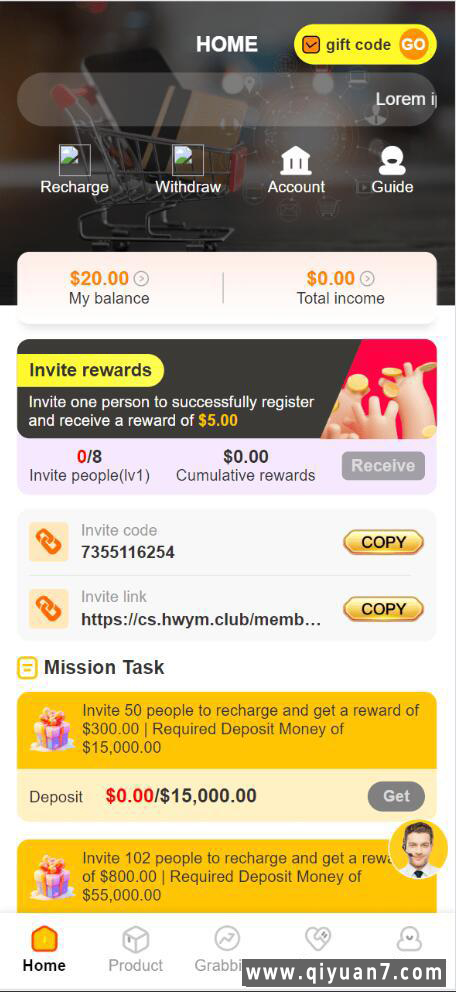
Task: Click the Mission Task header icon
Action: (x=27, y=668)
